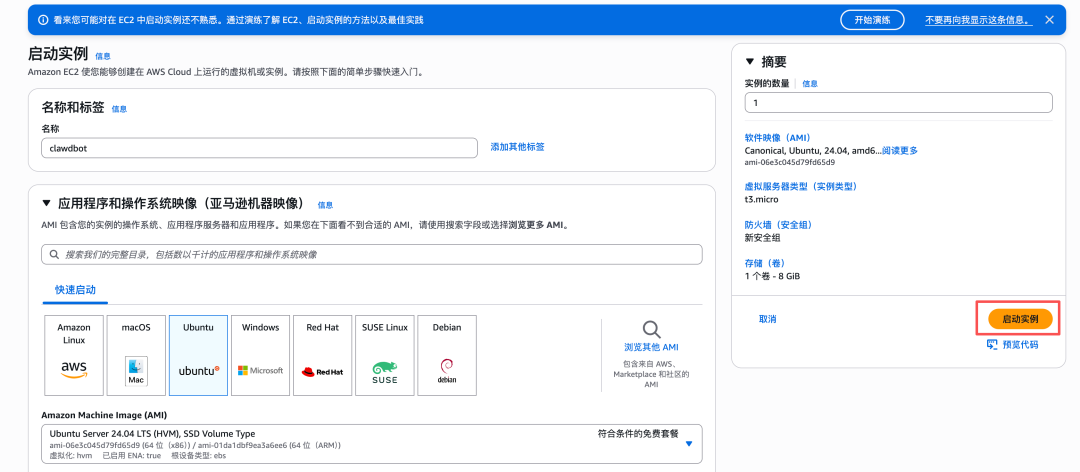Open 存储（卷）link in summary
Screen dimensions: 1080x472
765,263
